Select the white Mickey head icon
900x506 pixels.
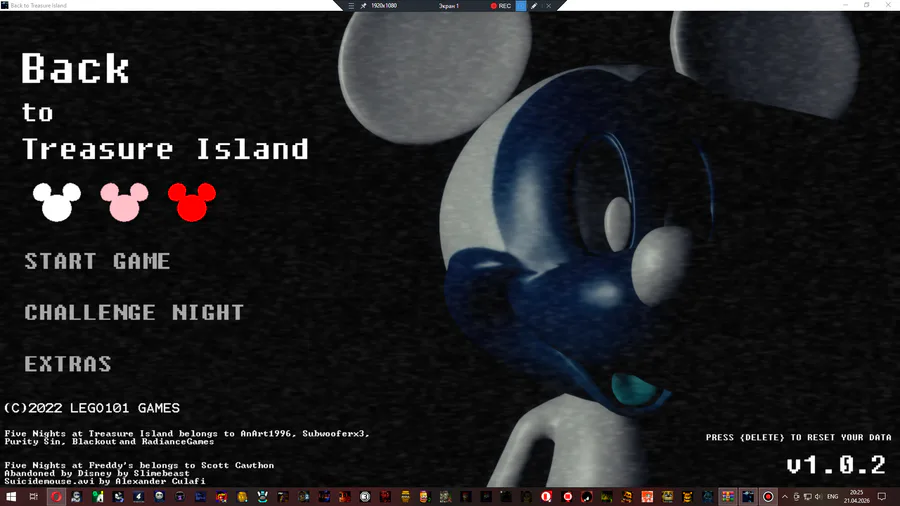57,202
